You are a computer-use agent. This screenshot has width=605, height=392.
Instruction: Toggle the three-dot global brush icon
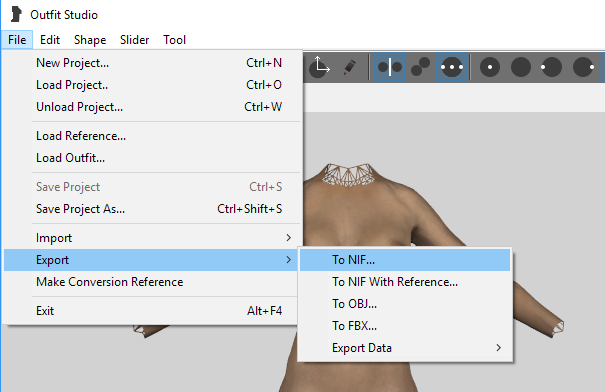451,67
